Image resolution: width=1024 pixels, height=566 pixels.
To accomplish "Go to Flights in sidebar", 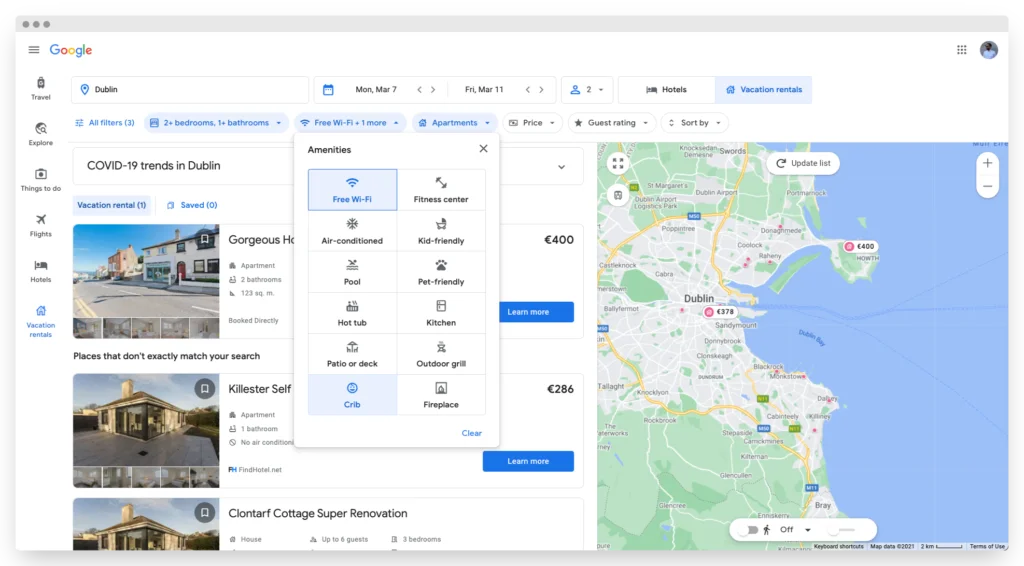I will 40,225.
